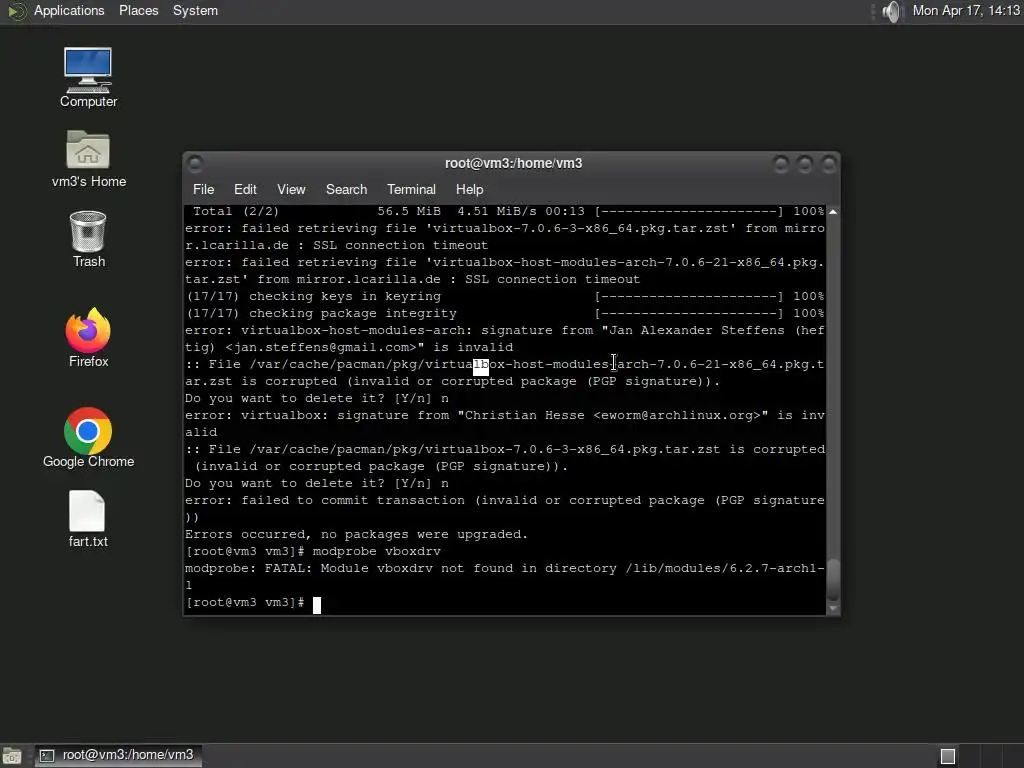Click the terminal scrollbar up arrow
The image size is (1024, 768).
point(833,212)
